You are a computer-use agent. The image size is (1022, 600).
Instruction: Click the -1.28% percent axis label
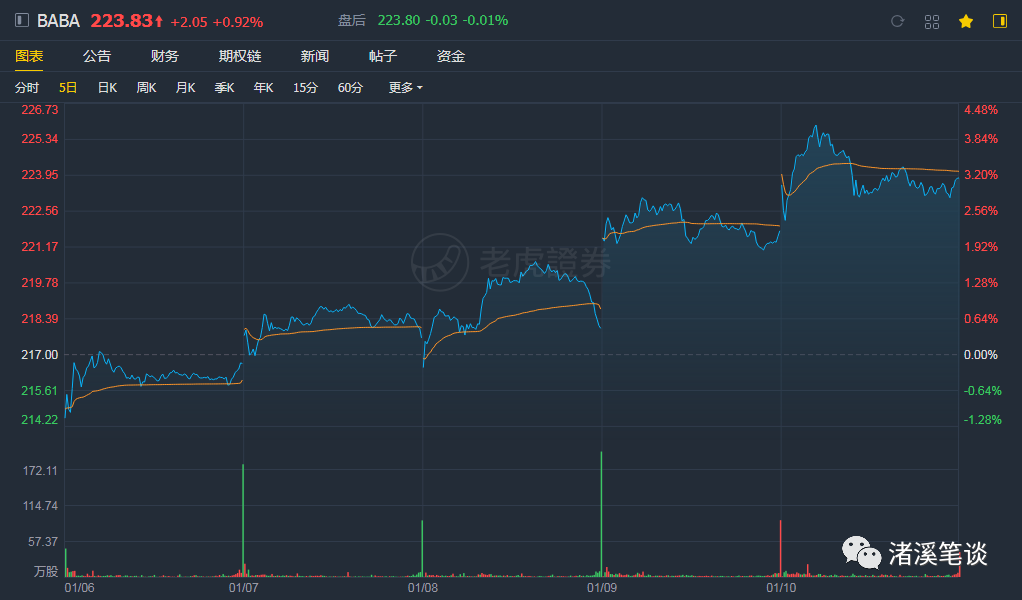(x=982, y=420)
